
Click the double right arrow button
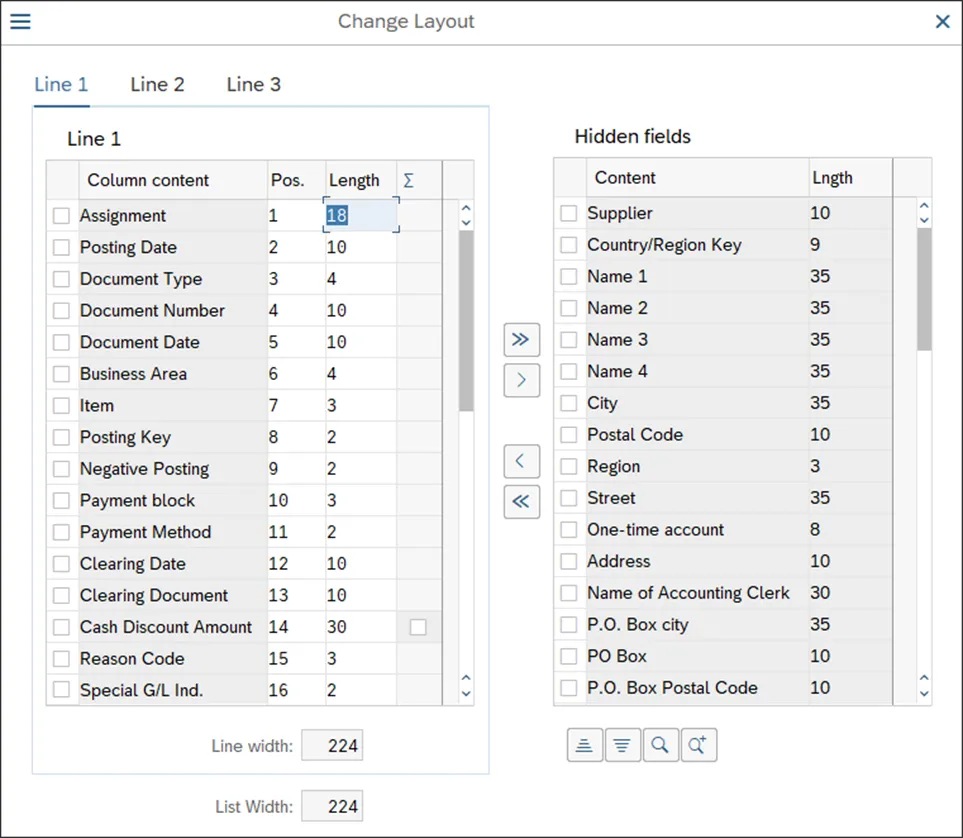tap(521, 340)
